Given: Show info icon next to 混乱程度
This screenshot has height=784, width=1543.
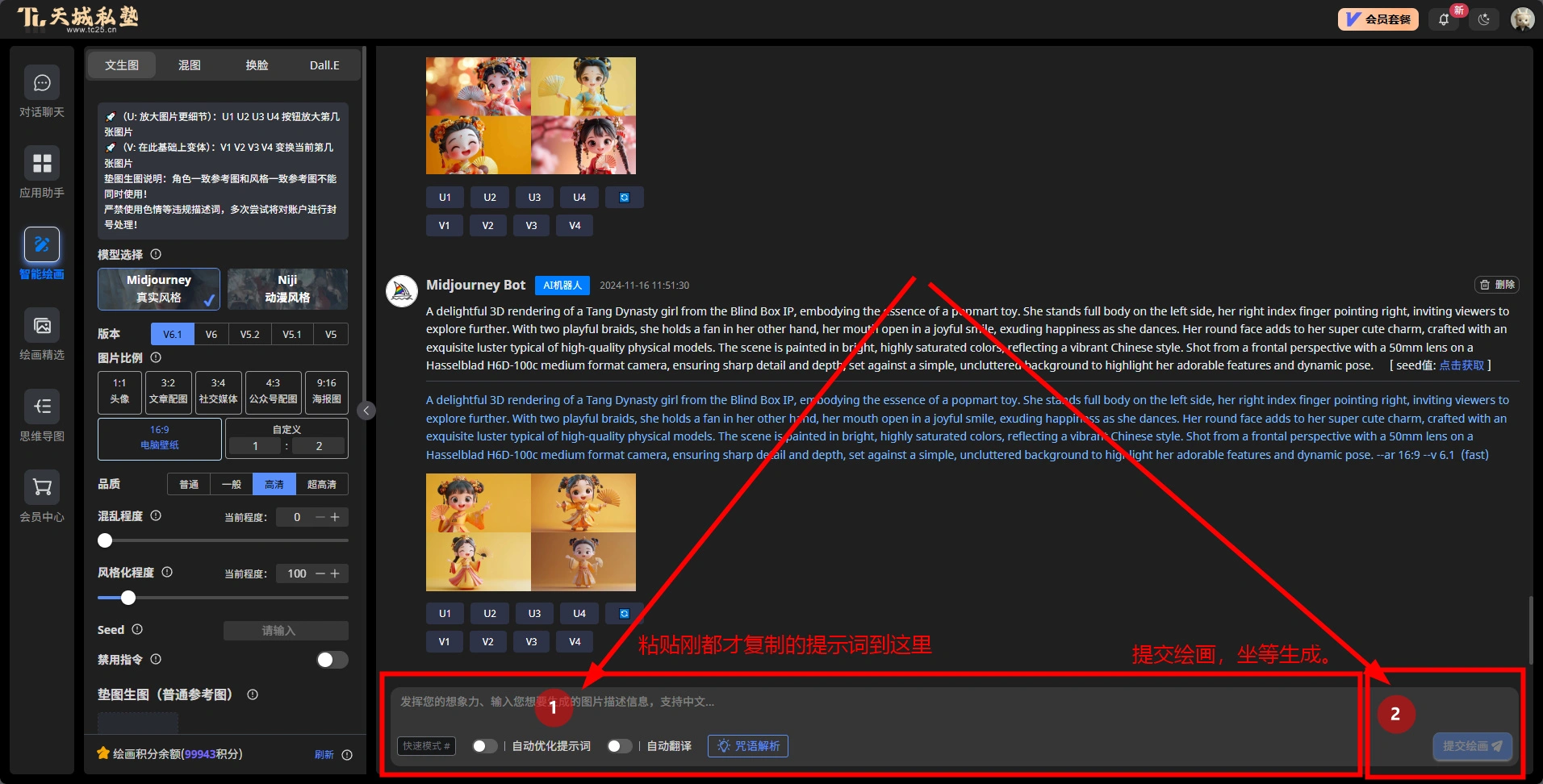Looking at the screenshot, I should click(156, 515).
